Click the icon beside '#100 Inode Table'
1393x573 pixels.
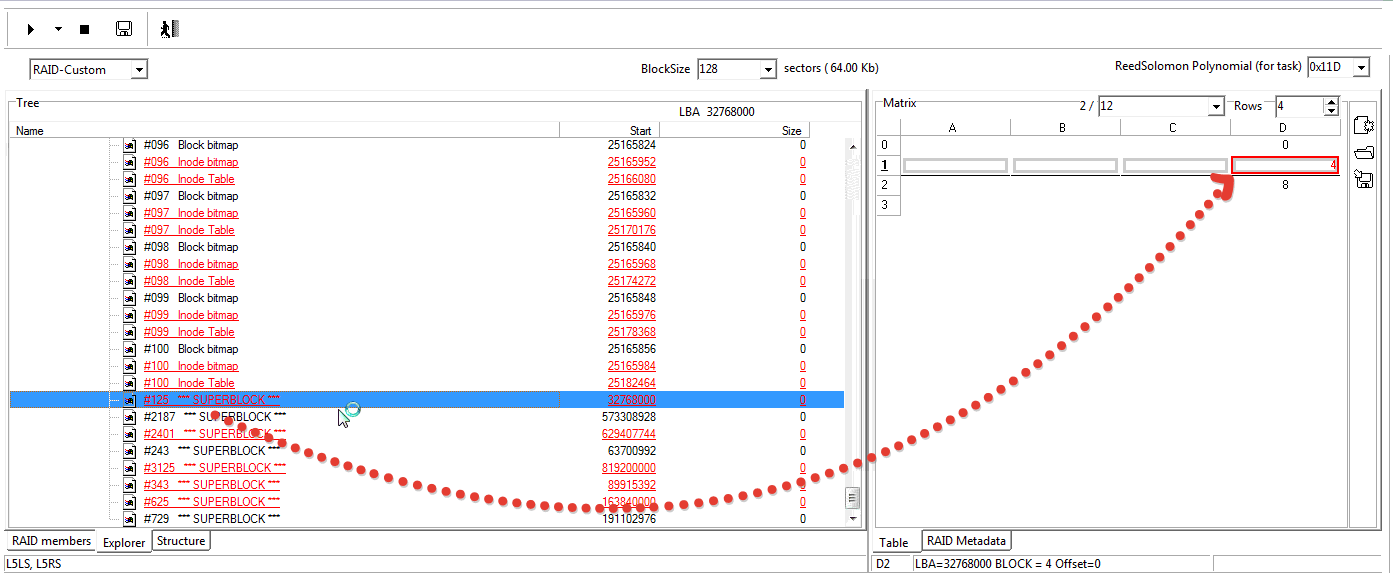tap(130, 383)
